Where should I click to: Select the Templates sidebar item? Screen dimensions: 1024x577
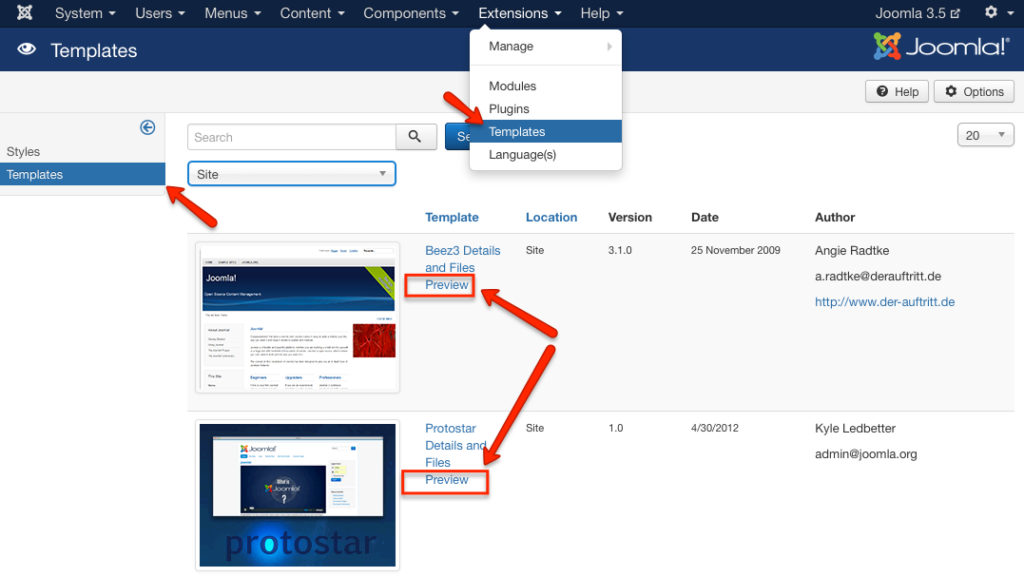coord(82,174)
